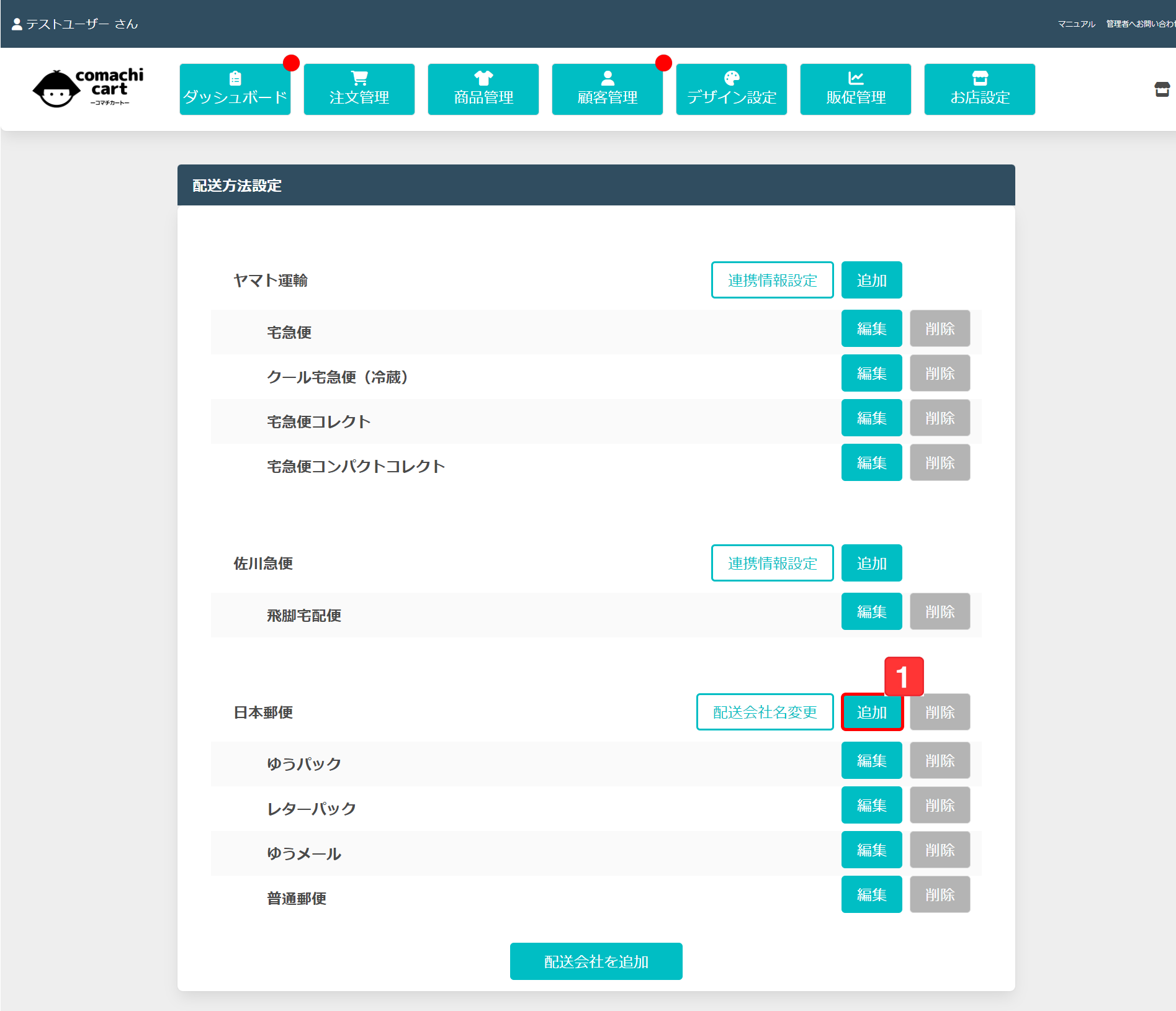Edit ゆうメール
This screenshot has height=1011, width=1176.
coord(872,850)
